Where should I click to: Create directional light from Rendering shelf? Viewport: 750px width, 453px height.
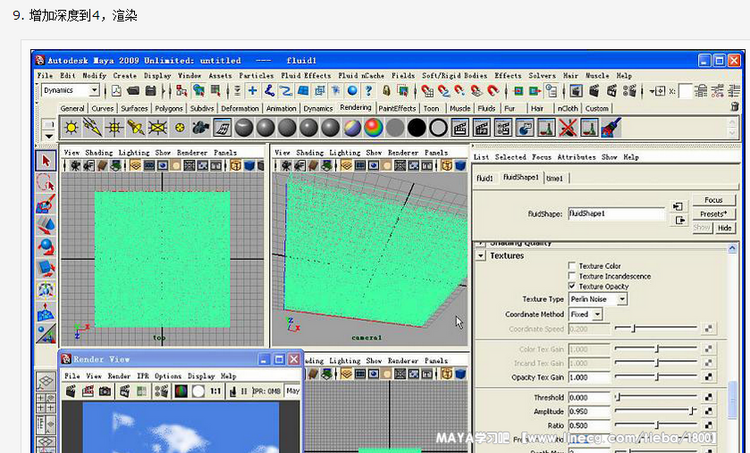(x=93, y=128)
